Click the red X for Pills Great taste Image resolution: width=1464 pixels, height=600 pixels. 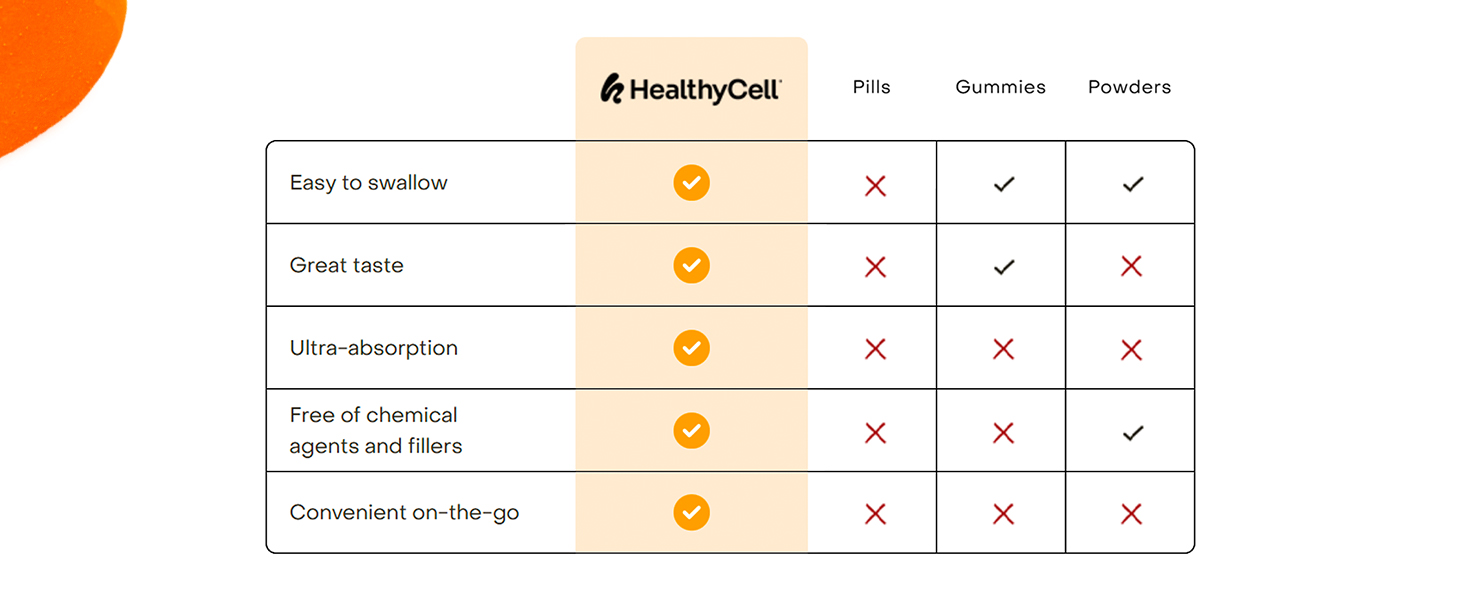(x=875, y=267)
